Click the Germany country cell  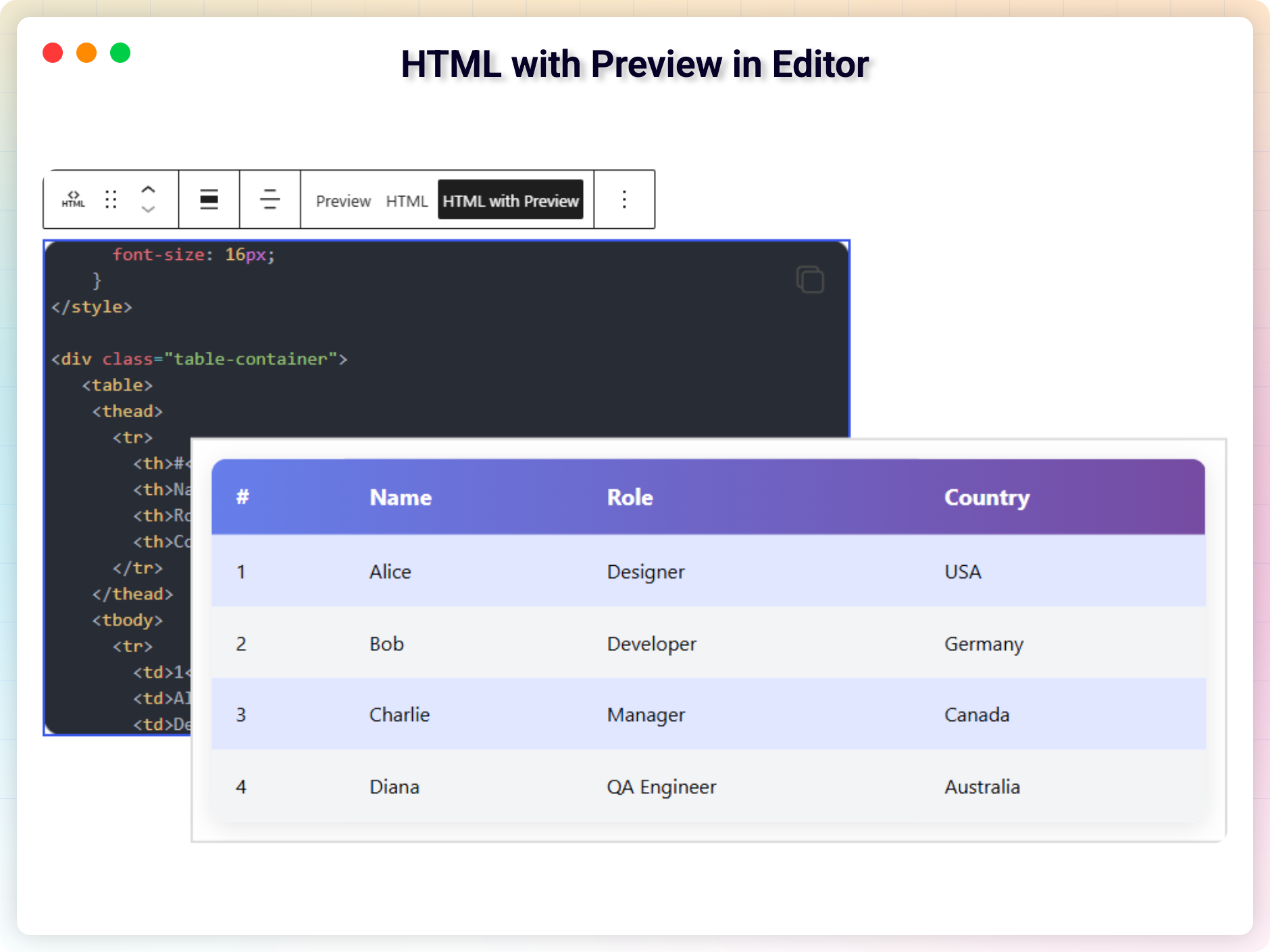(984, 645)
